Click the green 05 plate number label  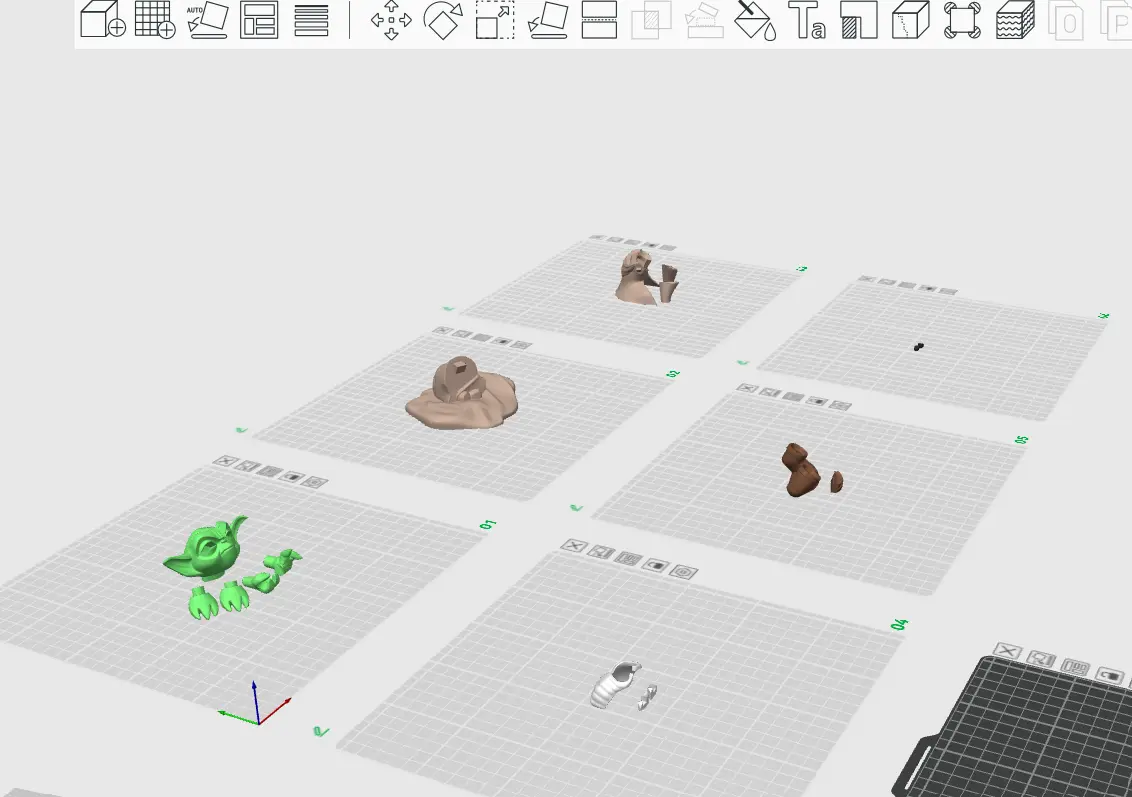coord(1022,440)
